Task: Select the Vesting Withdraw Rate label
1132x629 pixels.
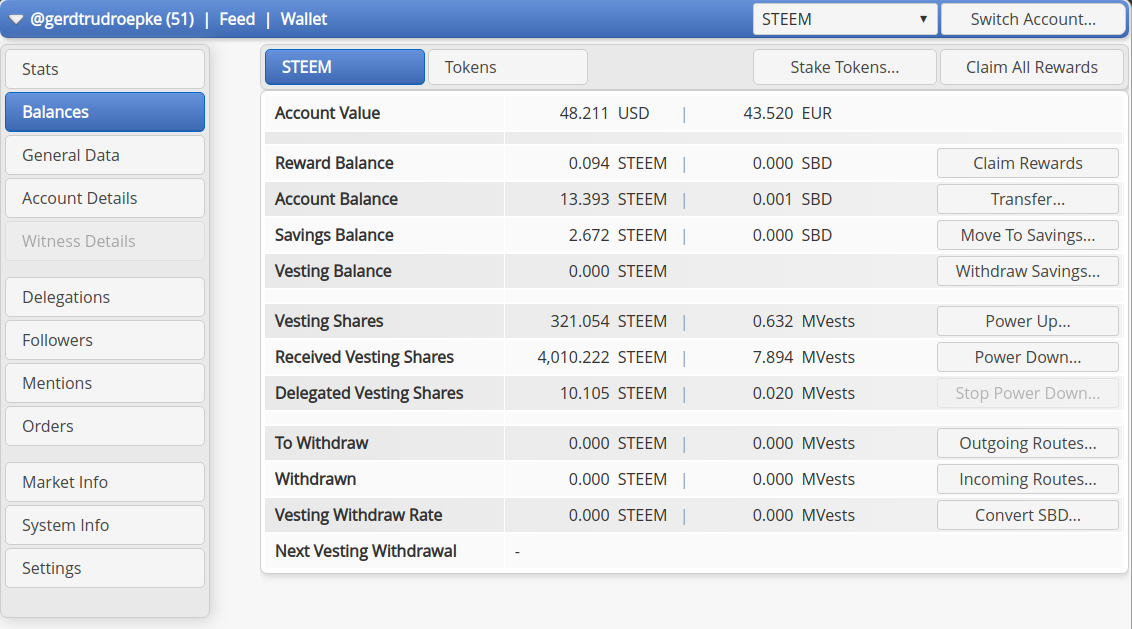Action: tap(359, 516)
